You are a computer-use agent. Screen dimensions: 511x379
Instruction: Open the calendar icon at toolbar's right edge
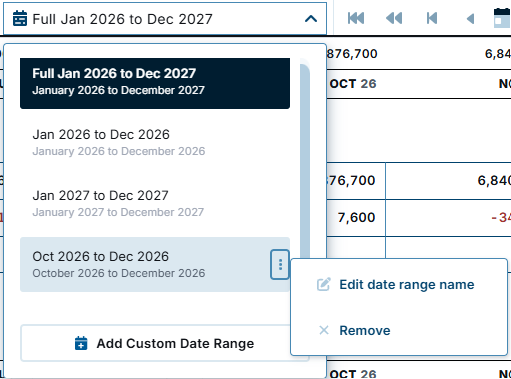coord(502,18)
